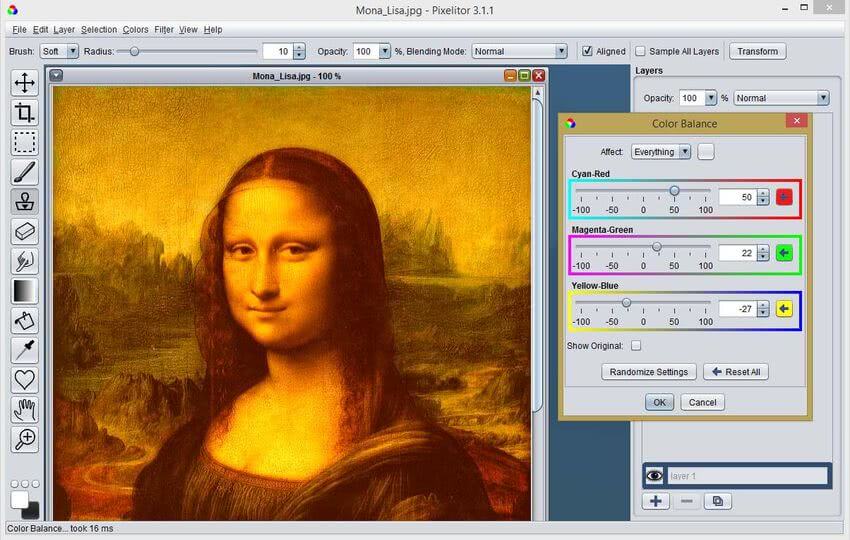The image size is (850, 540).
Task: Duplicate the layer with copy icon
Action: [x=717, y=501]
